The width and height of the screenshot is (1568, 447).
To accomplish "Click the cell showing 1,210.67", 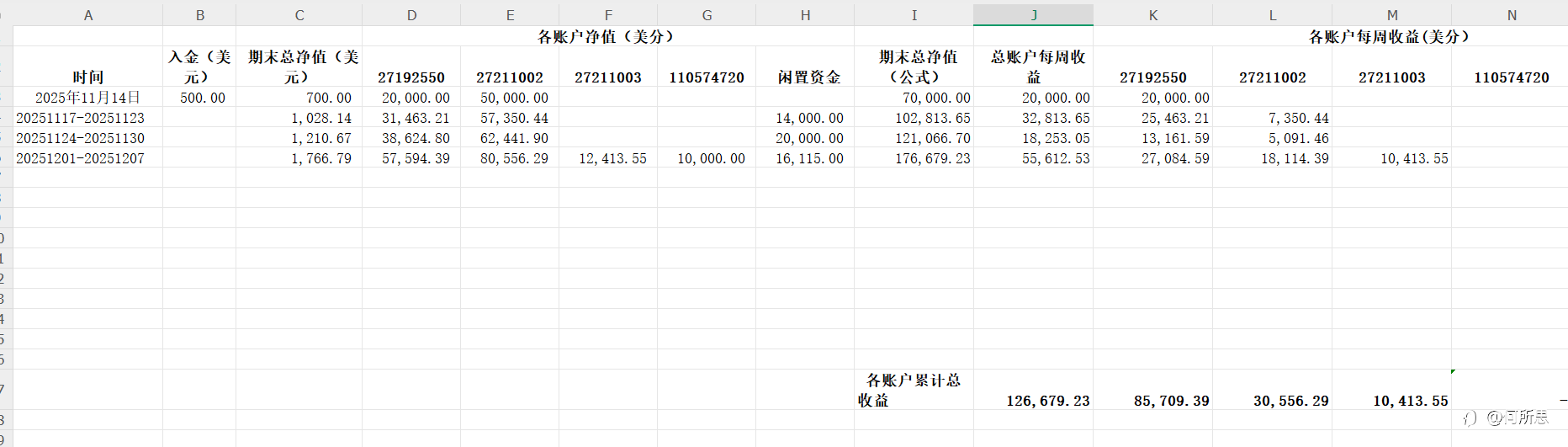I will tap(299, 137).
